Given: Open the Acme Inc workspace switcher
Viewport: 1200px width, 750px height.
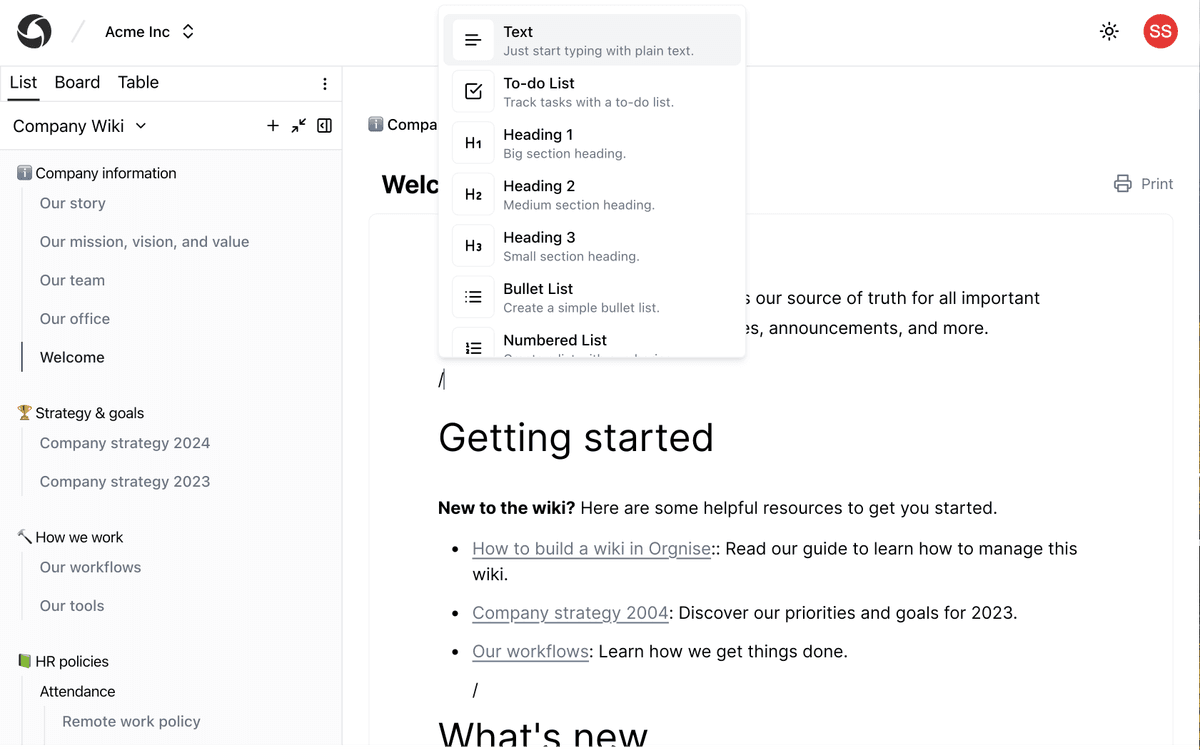Looking at the screenshot, I should click(x=150, y=32).
